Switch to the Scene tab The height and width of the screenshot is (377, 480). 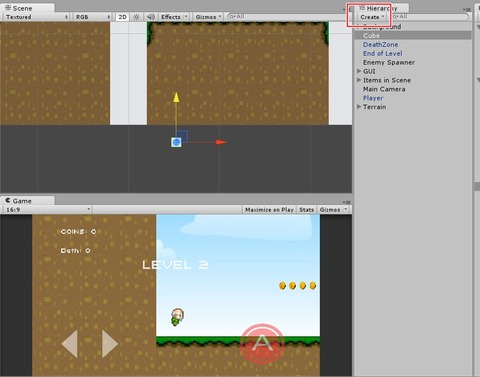tap(27, 8)
